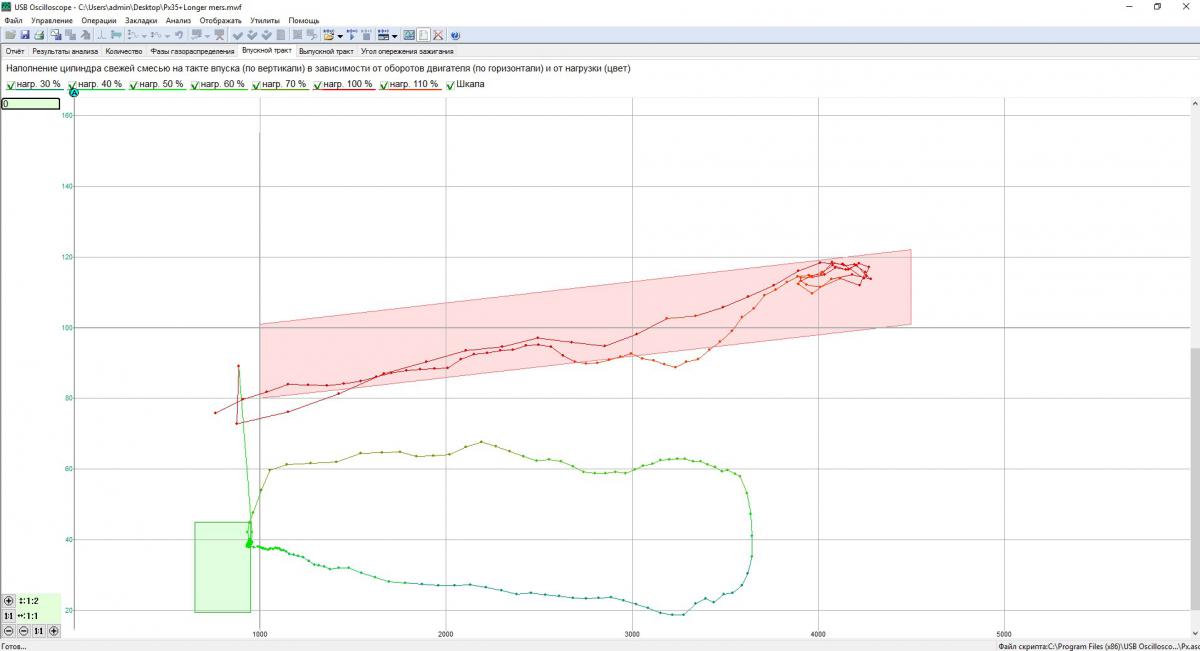The width and height of the screenshot is (1200, 651).
Task: Toggle the 'нагр. 60 %' checkbox
Action: tap(195, 85)
